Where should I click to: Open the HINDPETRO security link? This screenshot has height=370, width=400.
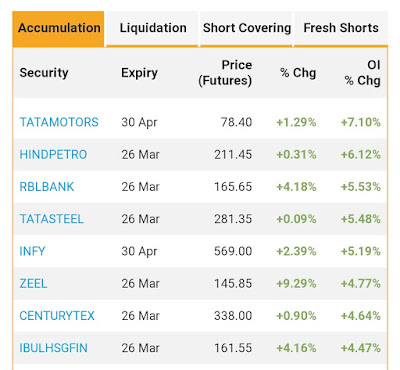click(53, 154)
